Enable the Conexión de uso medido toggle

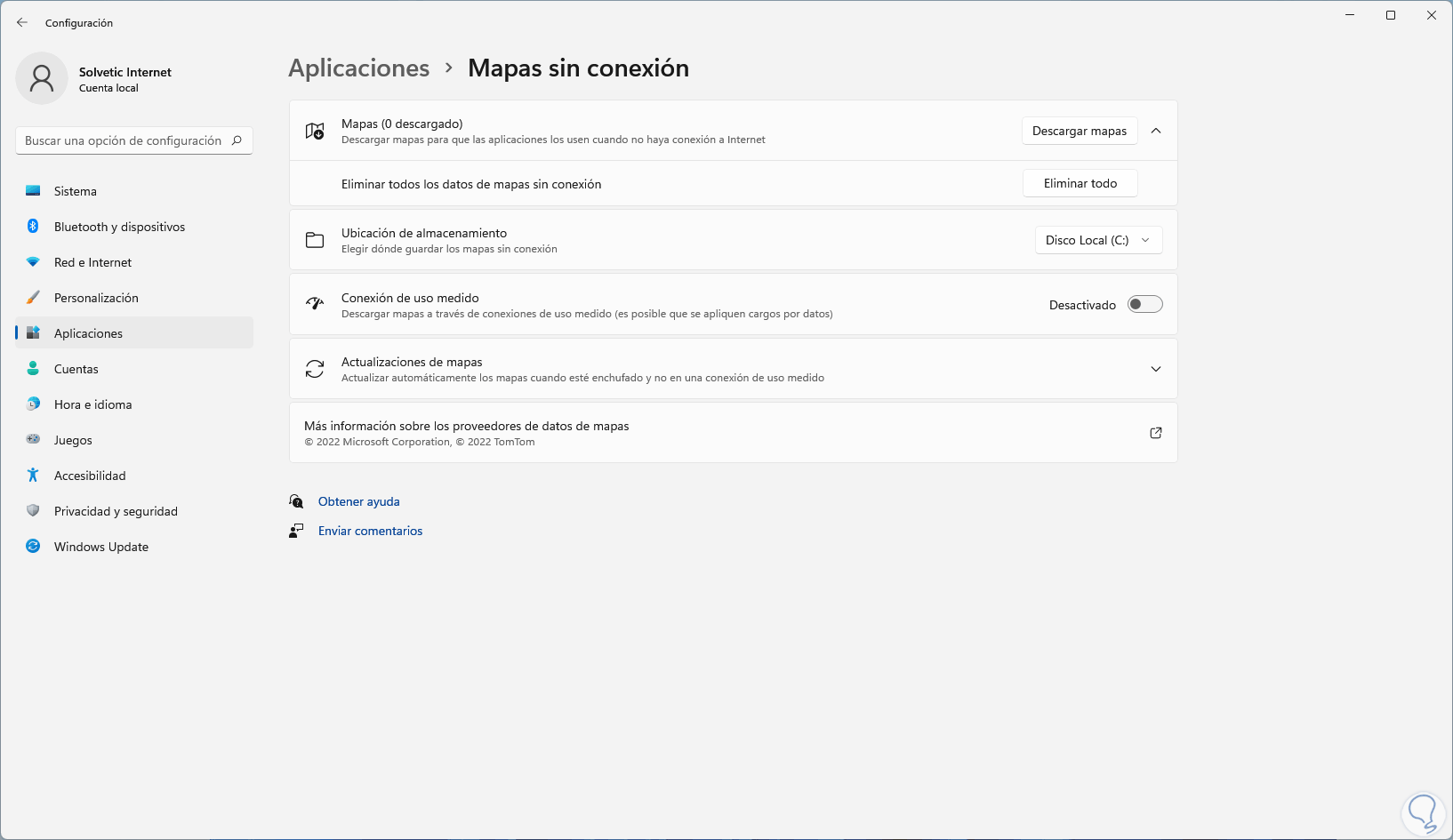1144,305
